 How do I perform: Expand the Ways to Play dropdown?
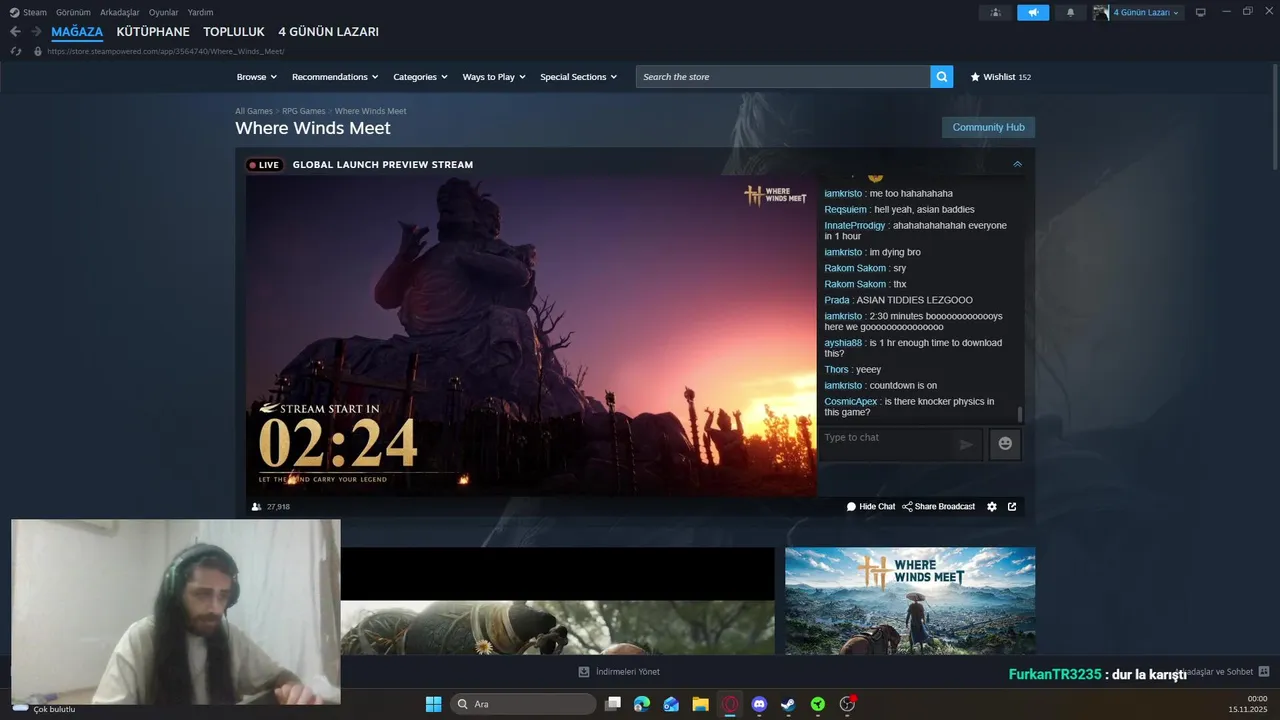[x=494, y=77]
